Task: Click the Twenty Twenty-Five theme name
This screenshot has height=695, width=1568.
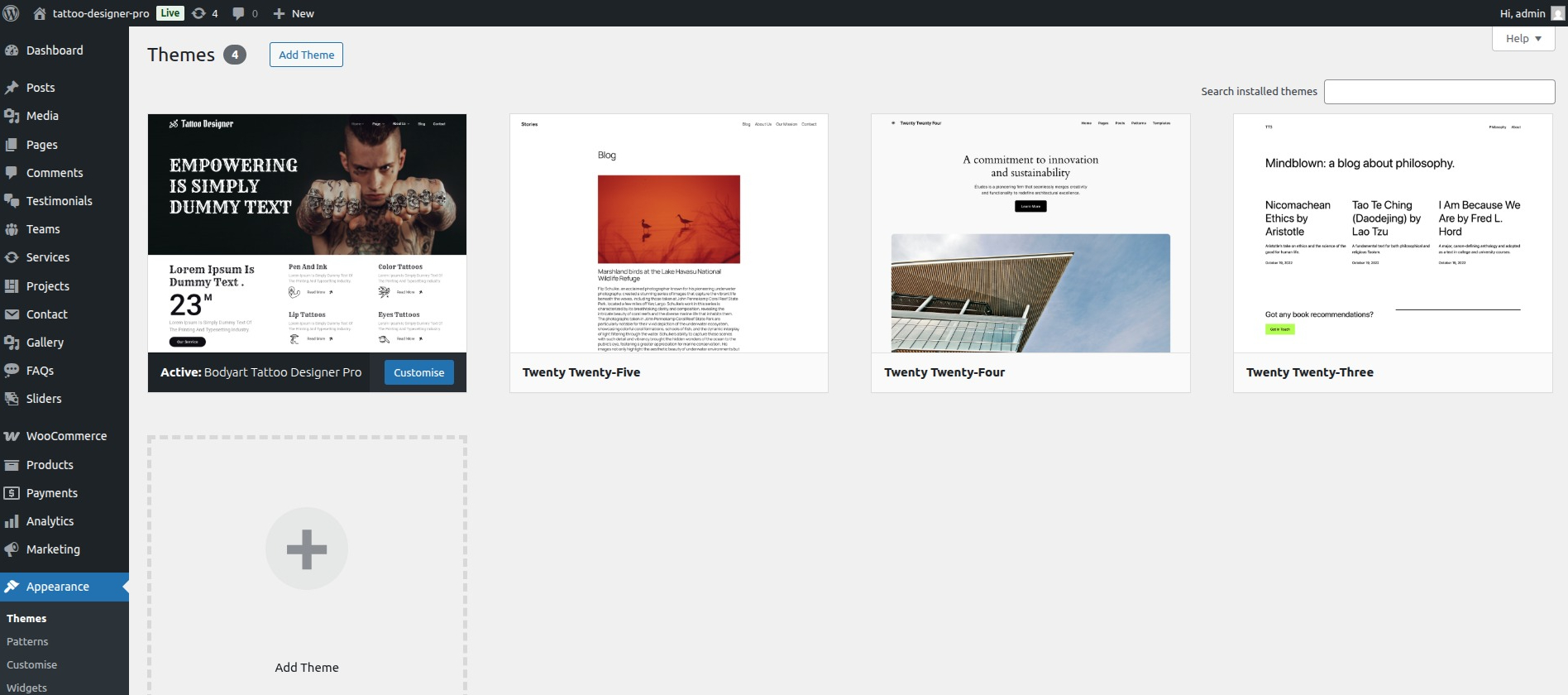Action: 581,372
